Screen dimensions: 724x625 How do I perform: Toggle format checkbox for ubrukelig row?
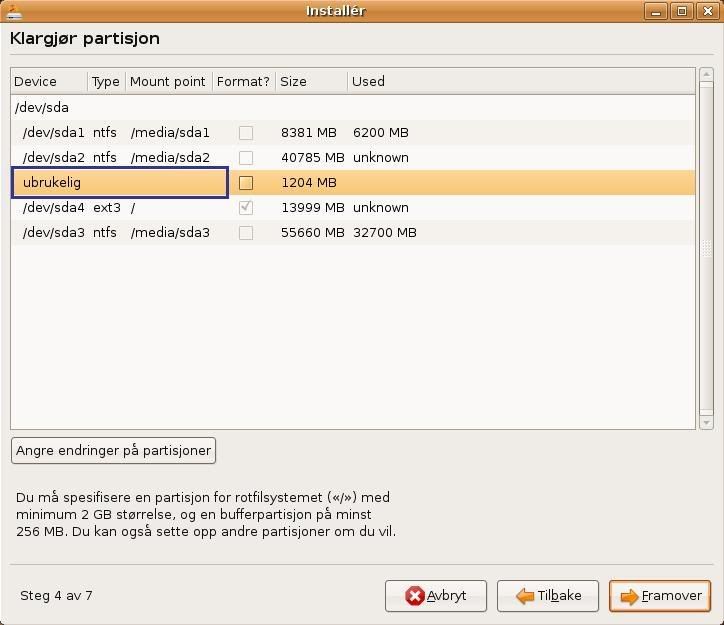pyautogui.click(x=246, y=183)
